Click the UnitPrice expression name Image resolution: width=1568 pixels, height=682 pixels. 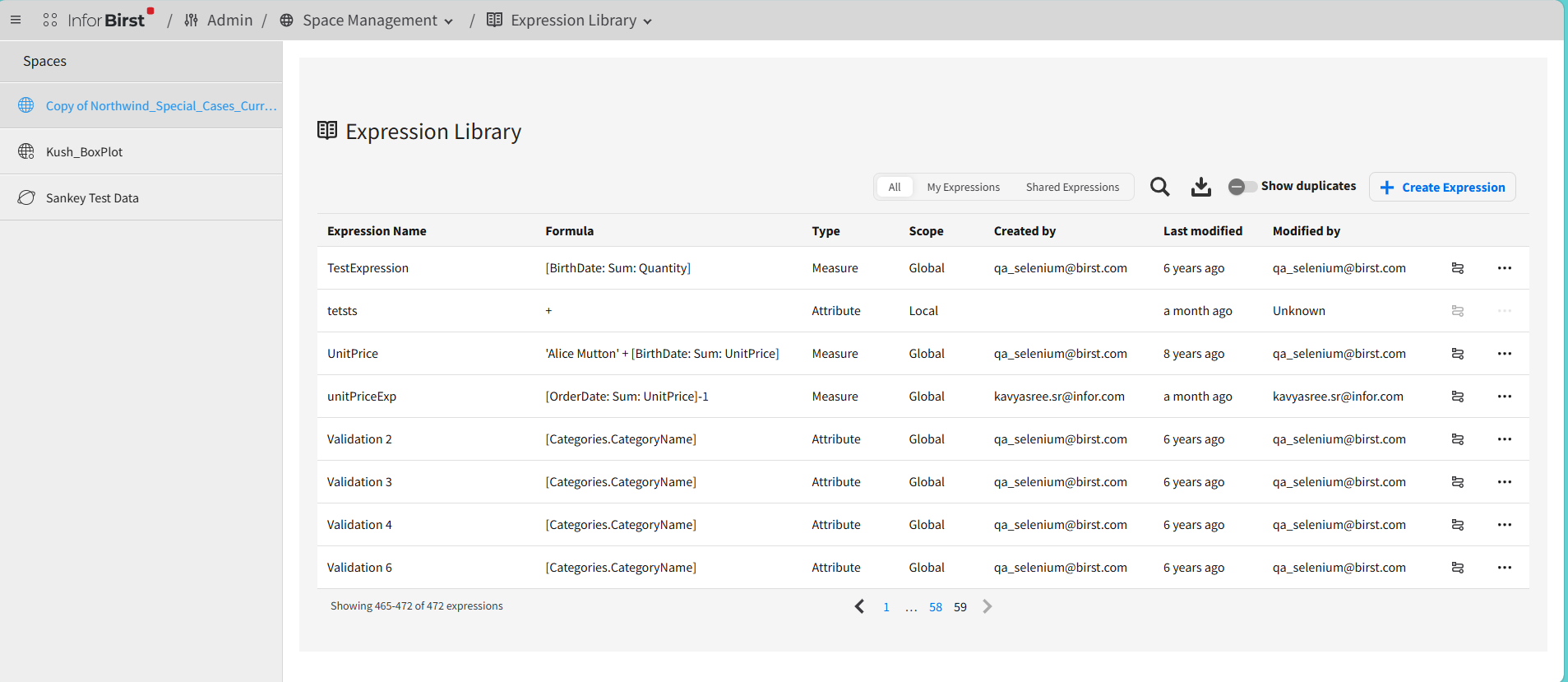(x=353, y=354)
